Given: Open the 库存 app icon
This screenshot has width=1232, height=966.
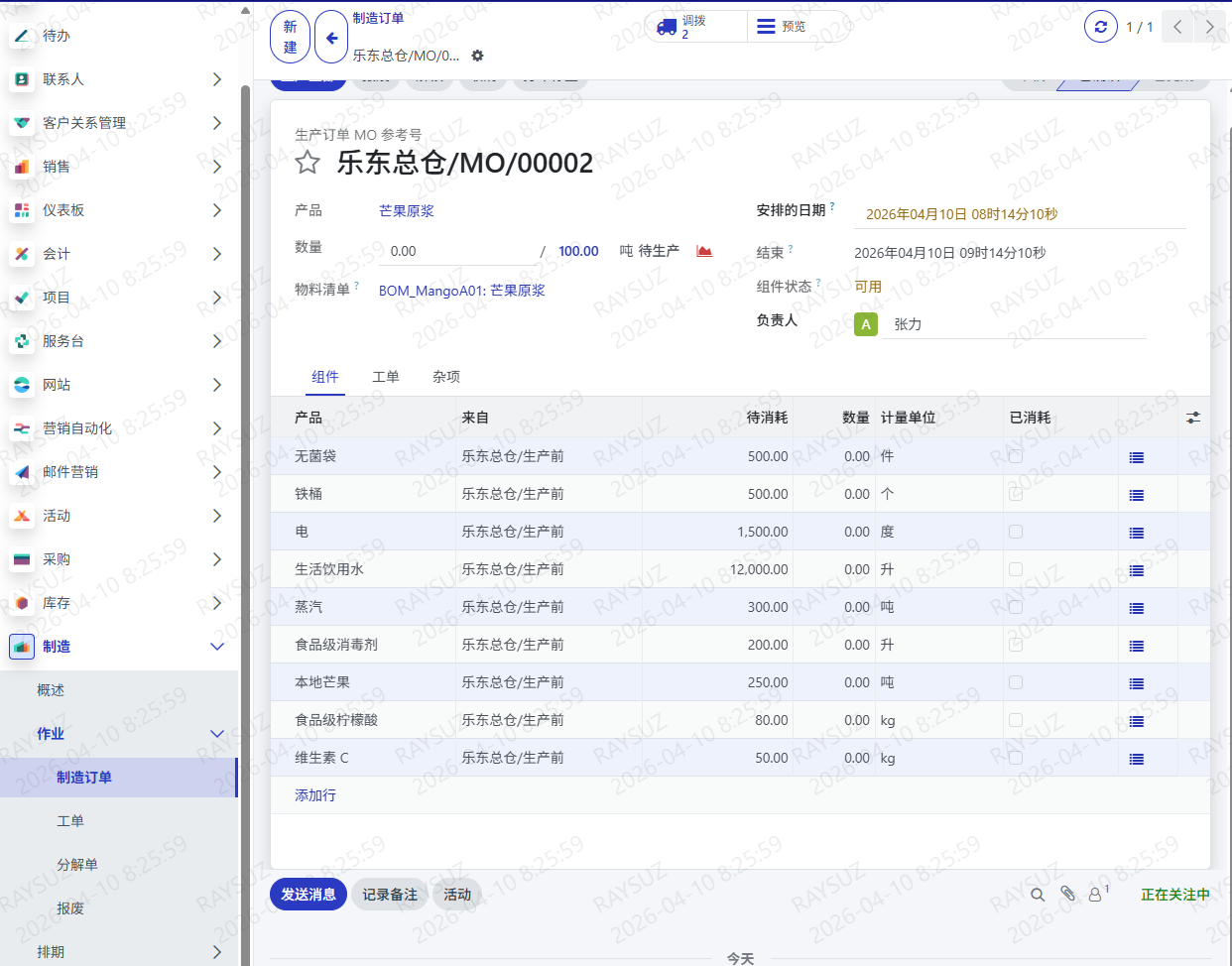Looking at the screenshot, I should (22, 603).
